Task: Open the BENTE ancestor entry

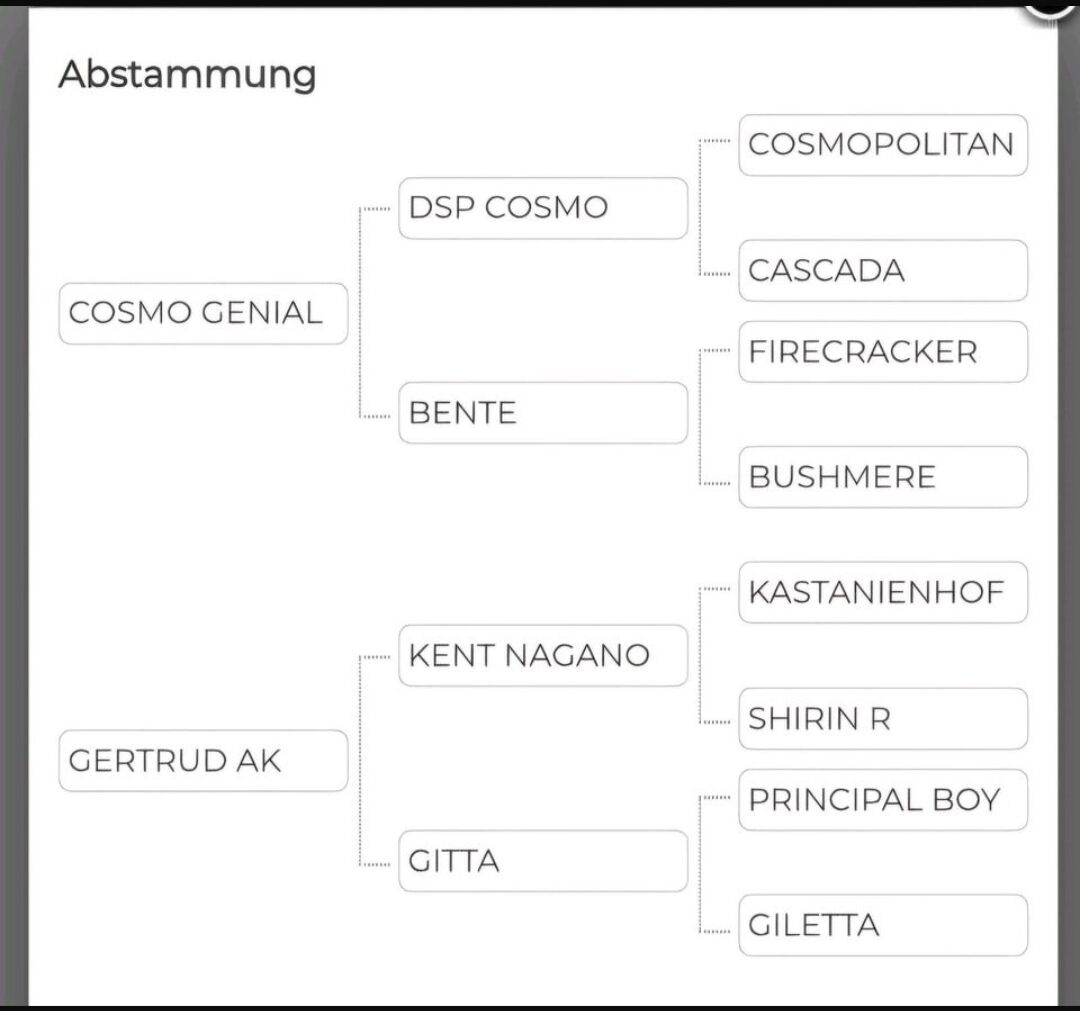Action: (x=543, y=412)
